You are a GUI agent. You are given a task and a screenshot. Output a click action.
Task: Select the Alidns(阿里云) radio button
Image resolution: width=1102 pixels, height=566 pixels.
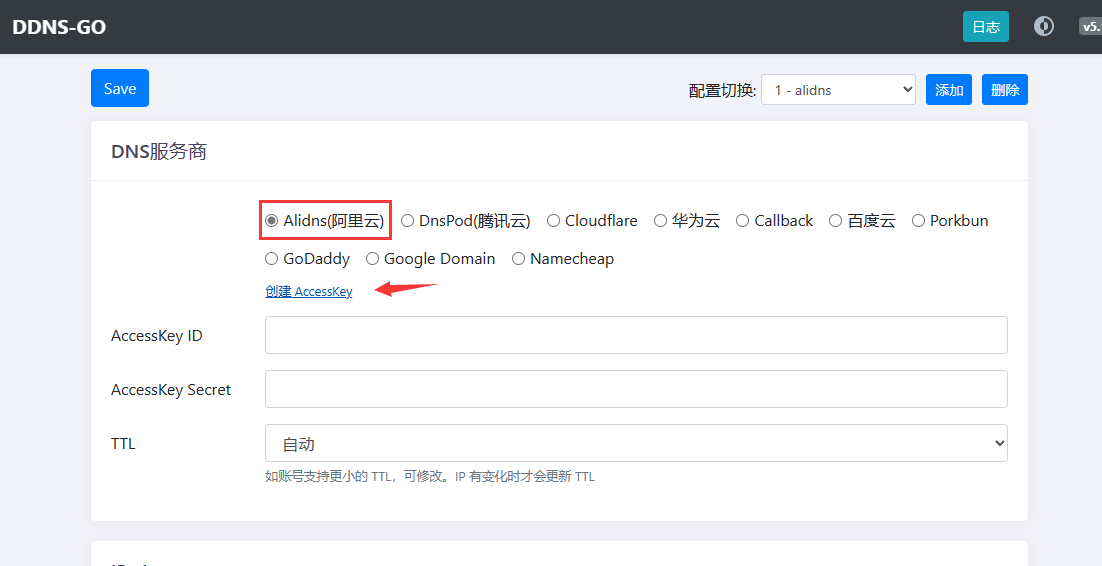[271, 221]
